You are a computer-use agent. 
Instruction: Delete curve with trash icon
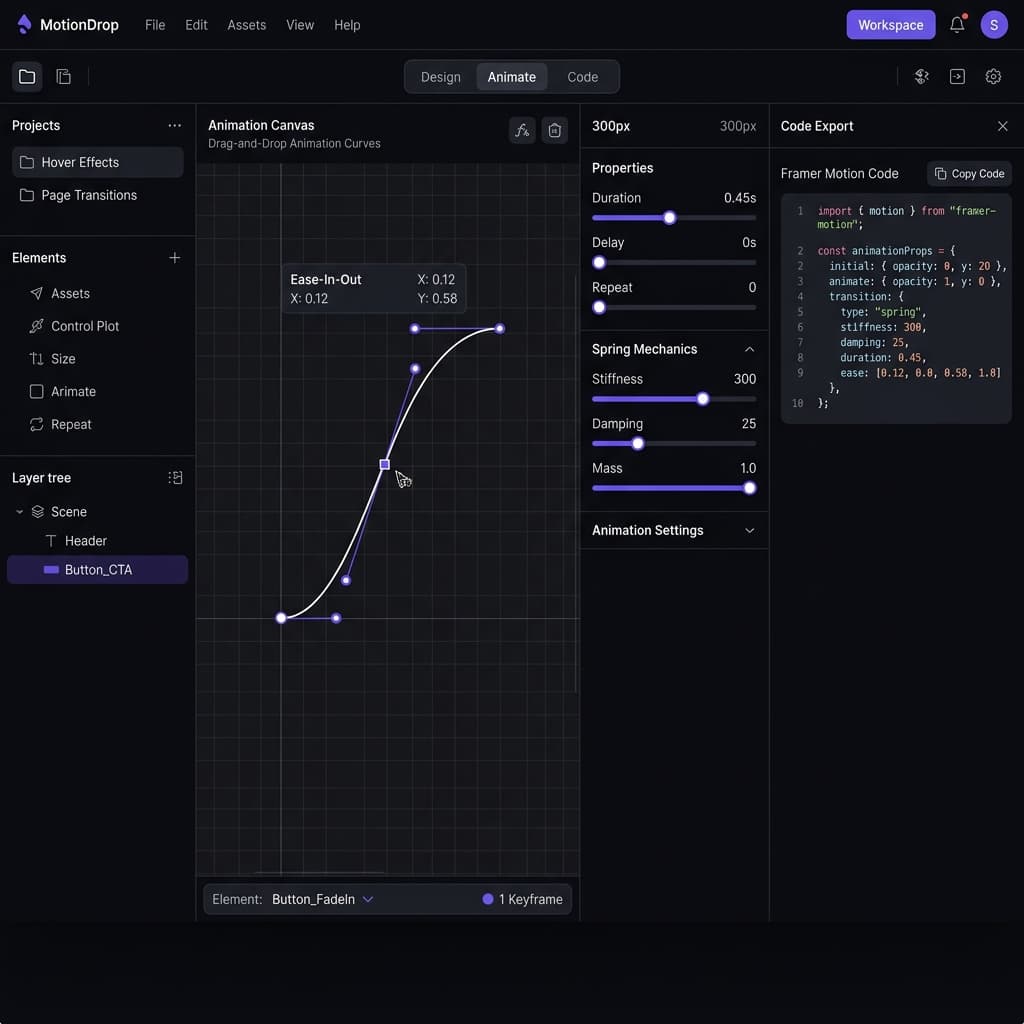pos(554,131)
